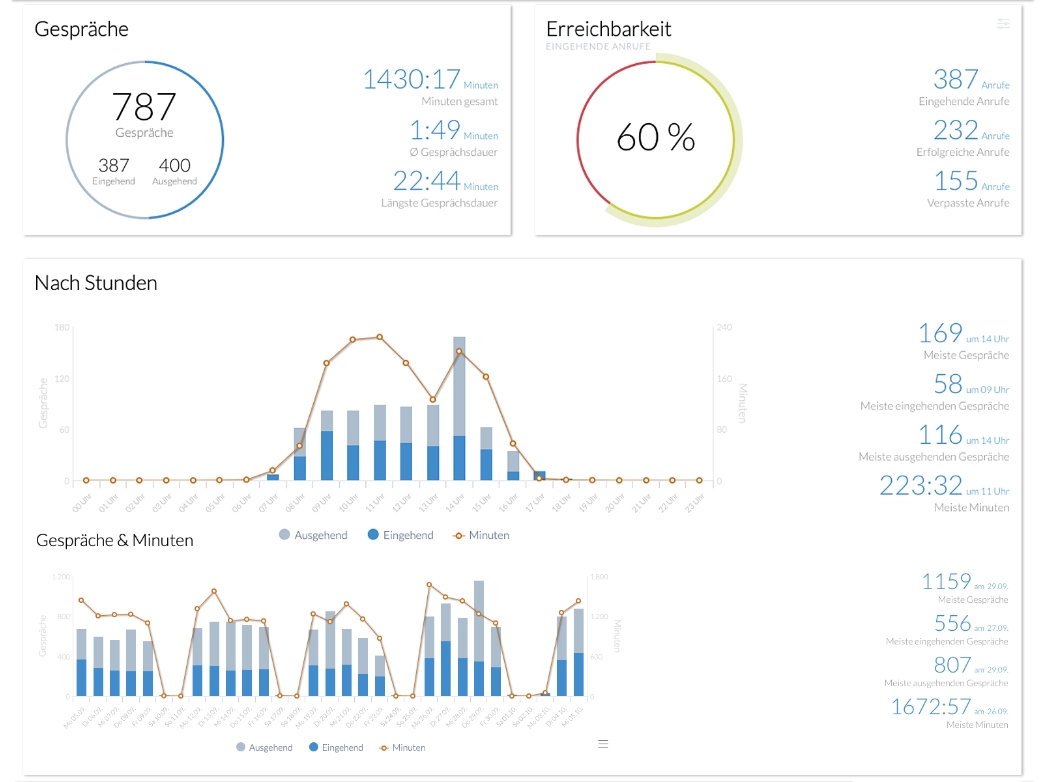The height and width of the screenshot is (782, 1042).
Task: Hide the Ausgehend series in the Gespräche & Minuten legend
Action: 264,747
